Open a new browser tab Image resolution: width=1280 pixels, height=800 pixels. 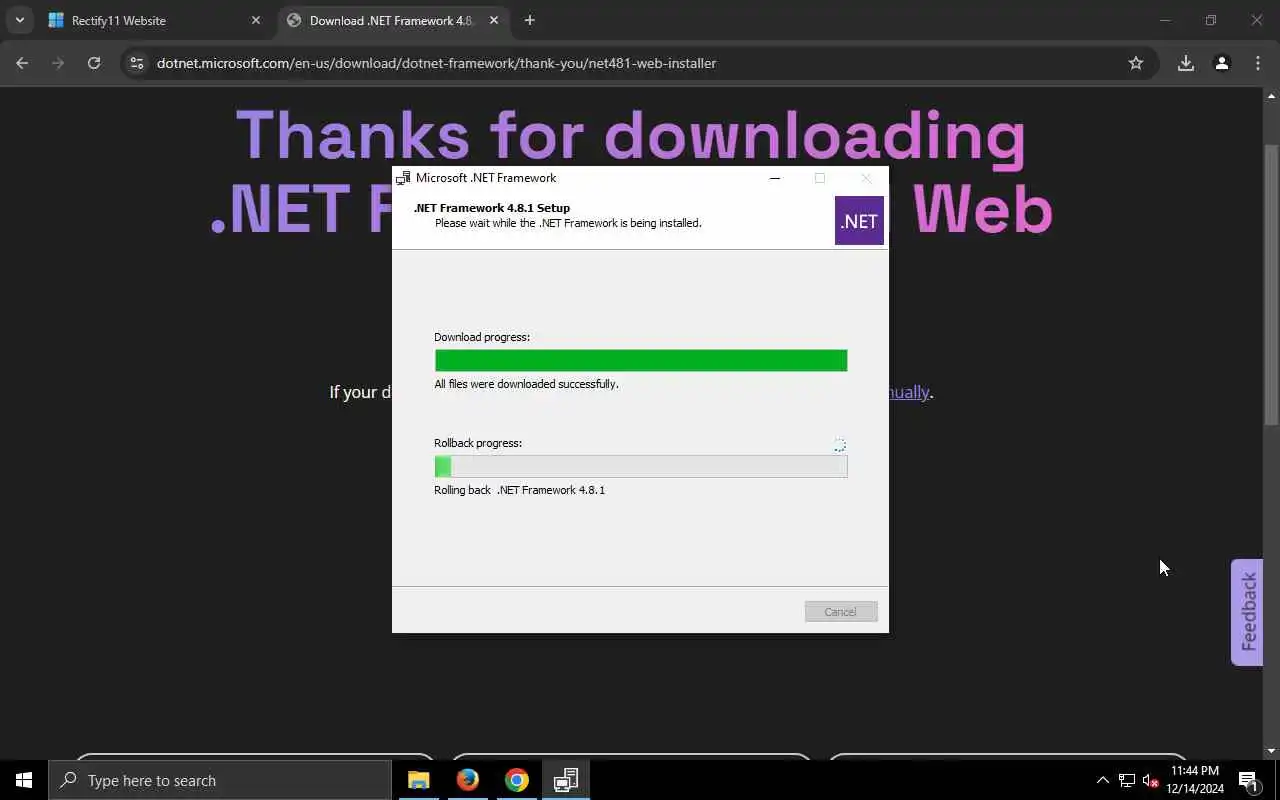point(530,20)
